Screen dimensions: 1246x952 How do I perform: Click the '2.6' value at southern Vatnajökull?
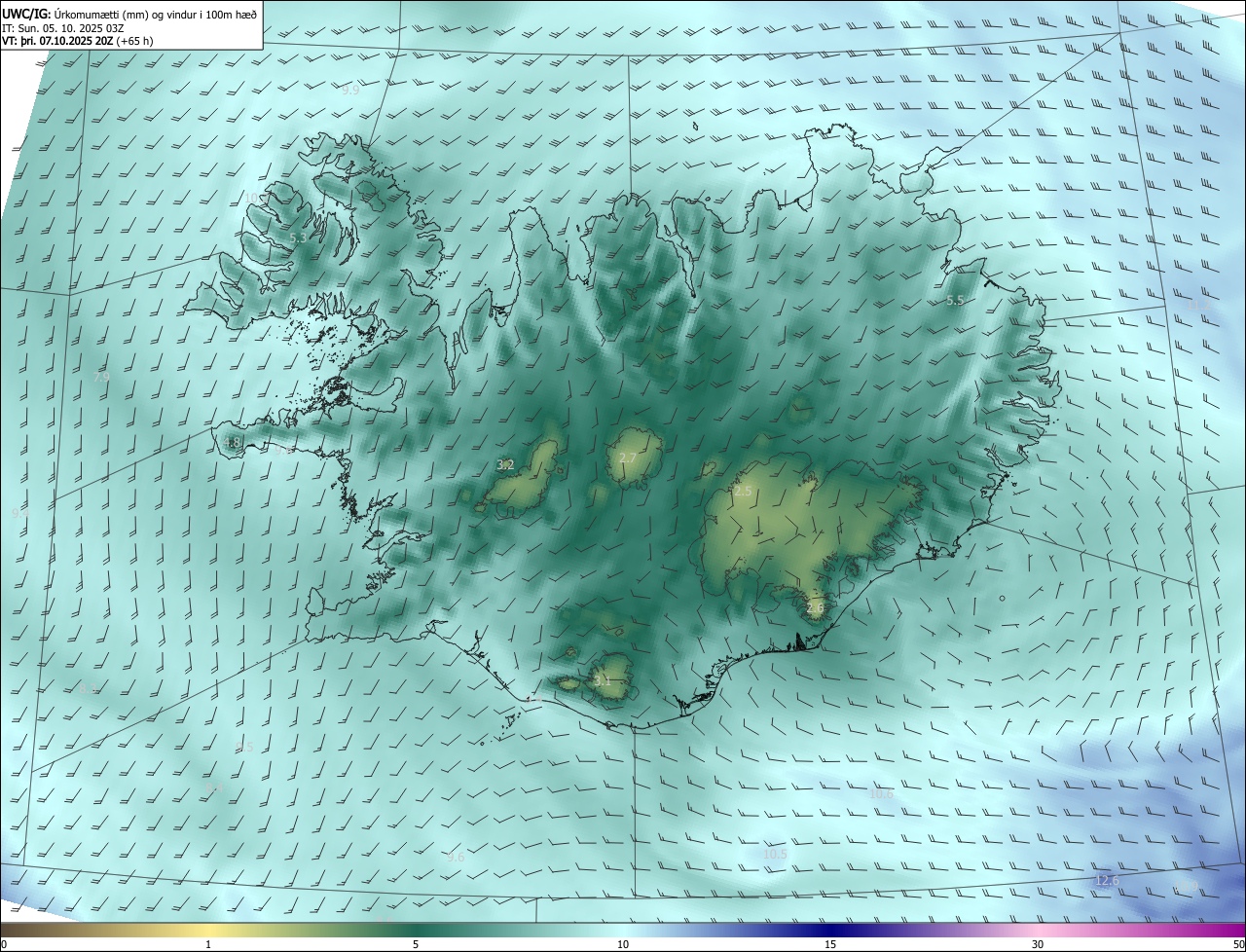[816, 608]
